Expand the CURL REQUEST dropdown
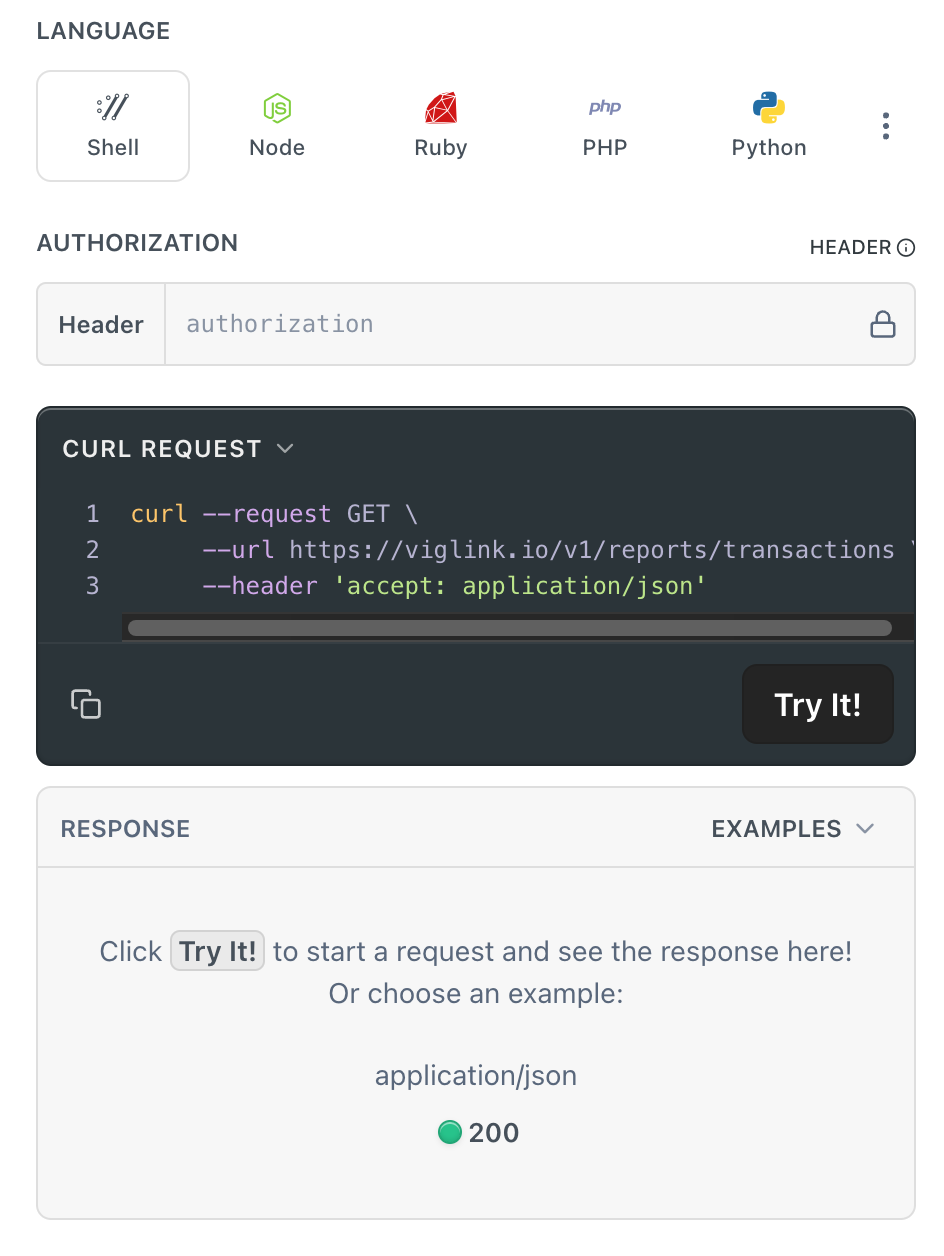944x1256 pixels. [178, 449]
